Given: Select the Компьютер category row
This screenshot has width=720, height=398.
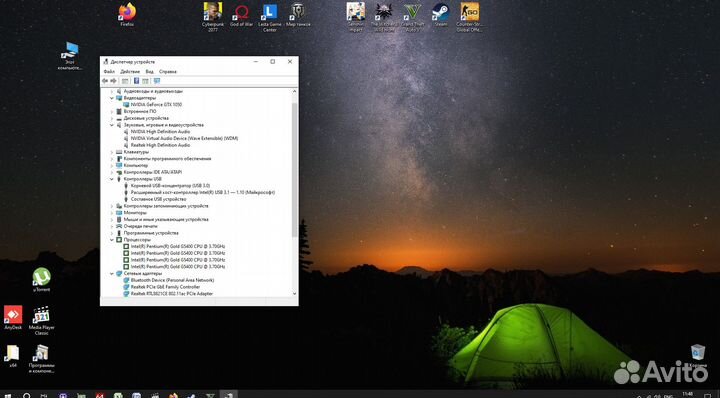Looking at the screenshot, I should tap(132, 165).
